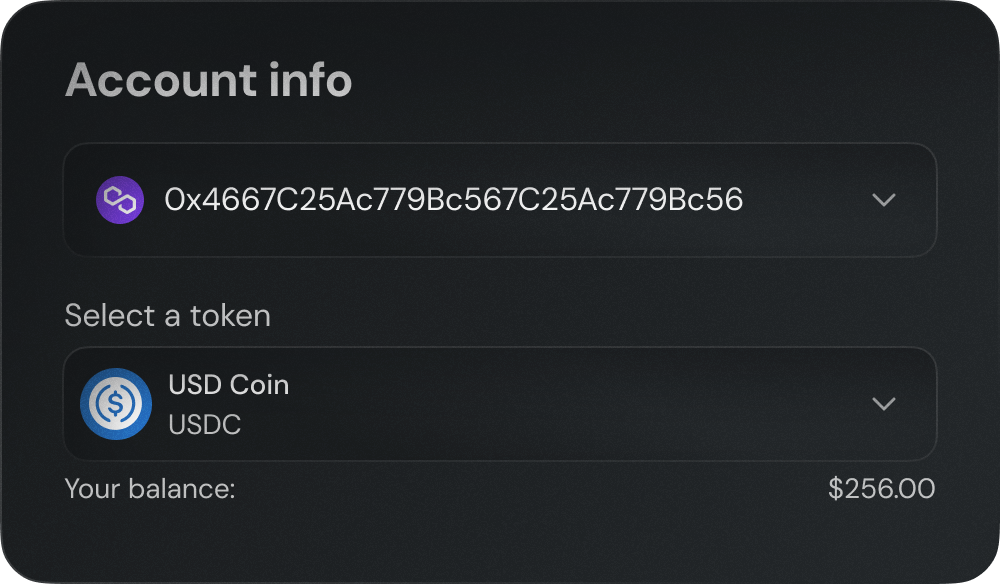Click the purple hexagon badge beside the address
This screenshot has width=1000, height=584.
pyautogui.click(x=120, y=200)
